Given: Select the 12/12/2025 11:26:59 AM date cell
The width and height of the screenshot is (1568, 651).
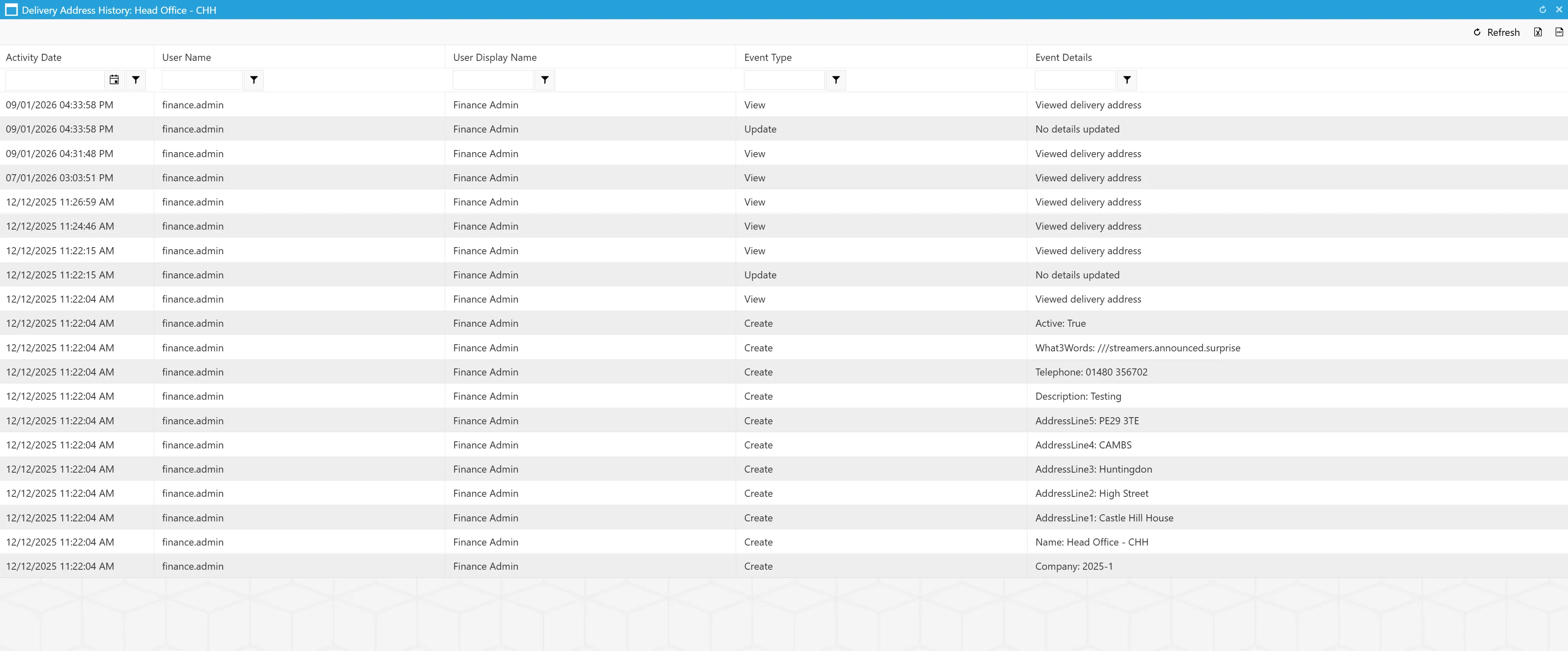Looking at the screenshot, I should click(77, 202).
